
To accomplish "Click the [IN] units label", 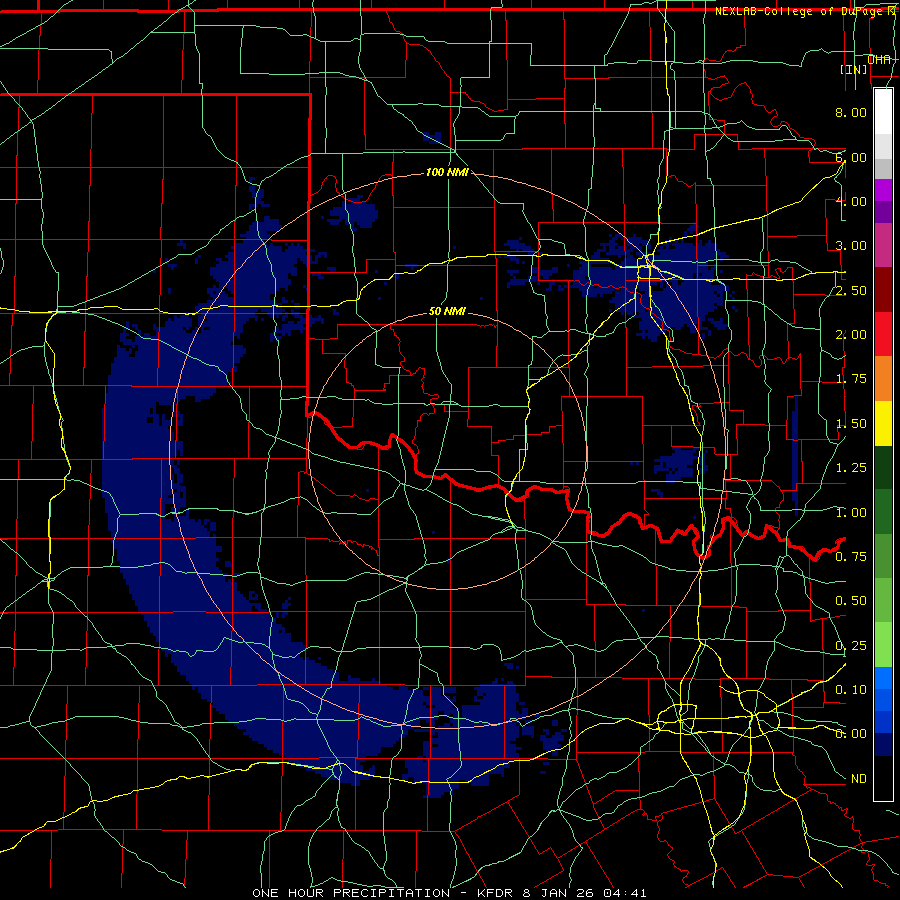I will tap(854, 69).
